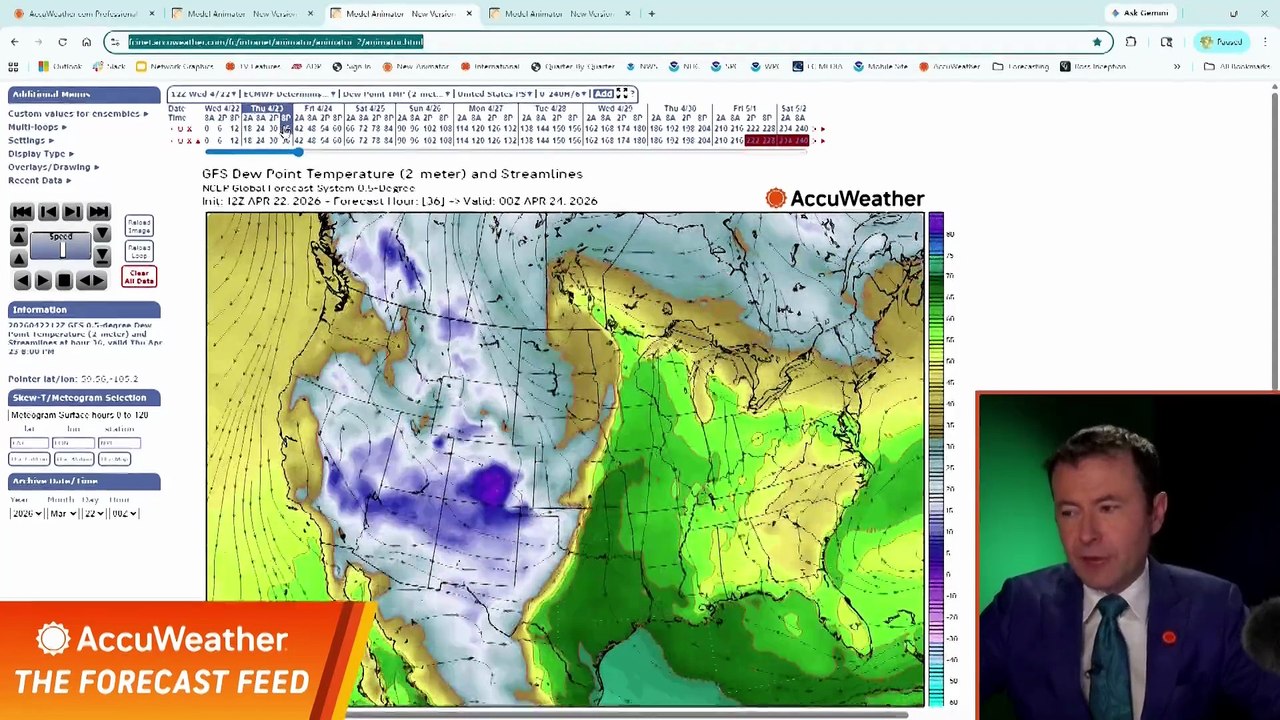
Task: Click the Reload Image button
Action: click(139, 226)
